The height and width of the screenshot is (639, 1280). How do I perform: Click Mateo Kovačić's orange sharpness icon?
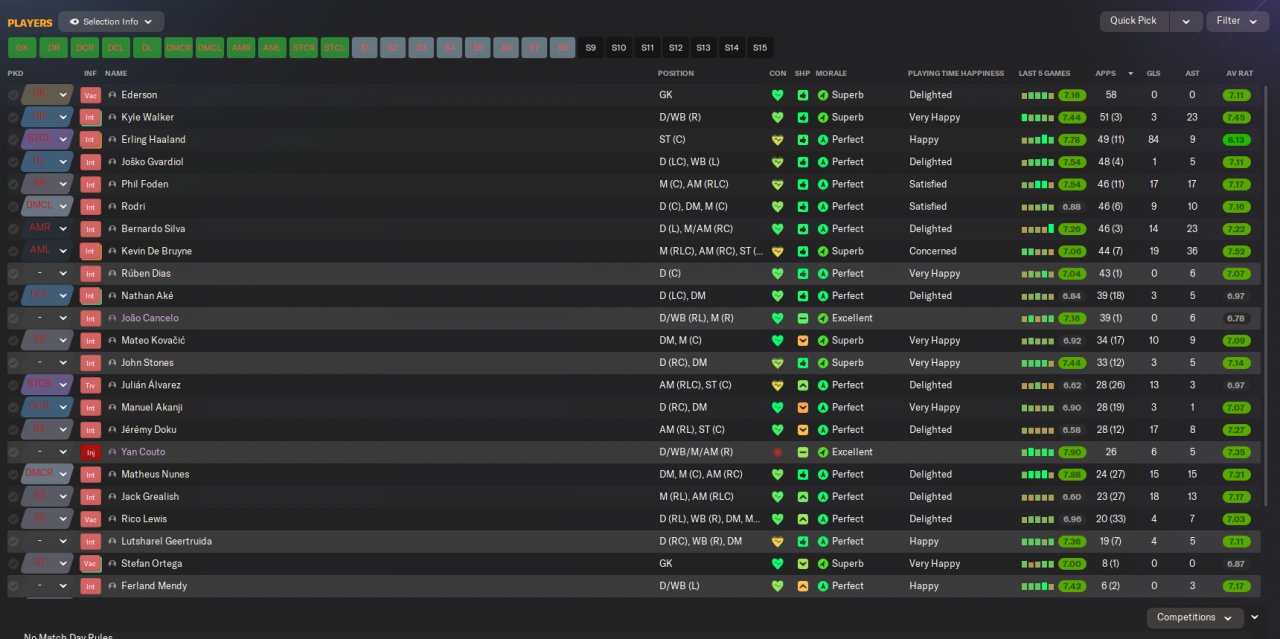coord(802,341)
